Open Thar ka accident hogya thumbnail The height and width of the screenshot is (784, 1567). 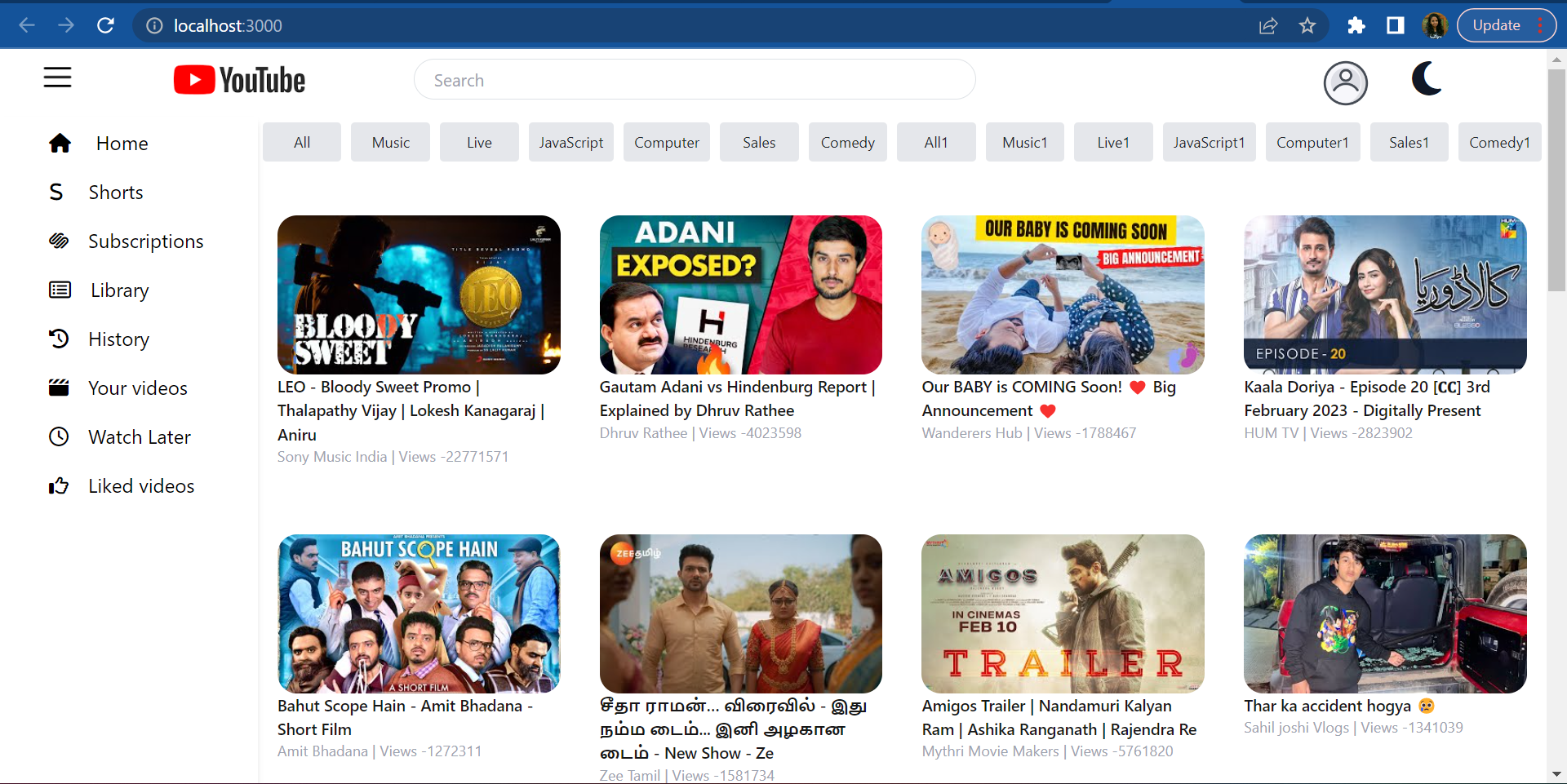1385,613
